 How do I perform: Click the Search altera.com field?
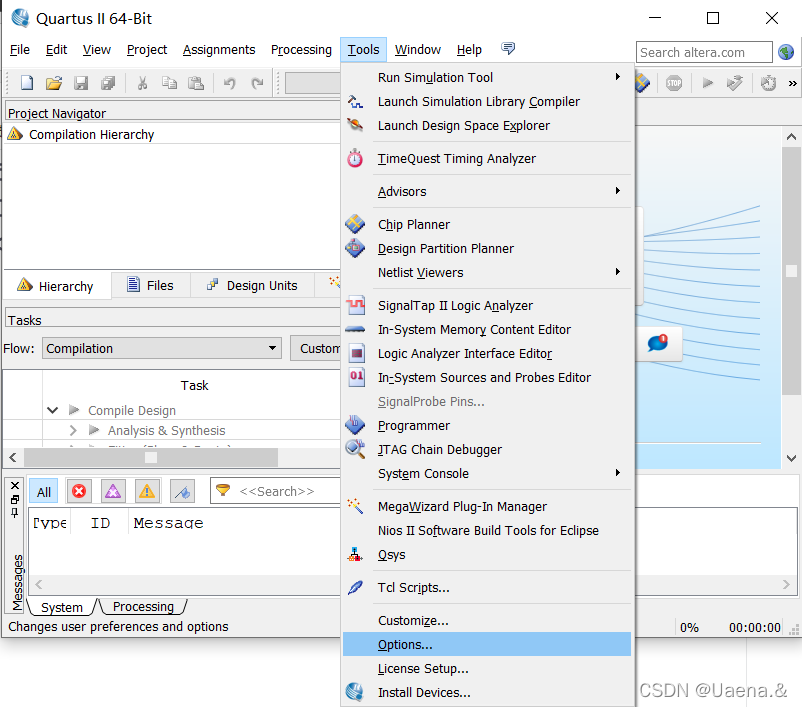(x=704, y=52)
